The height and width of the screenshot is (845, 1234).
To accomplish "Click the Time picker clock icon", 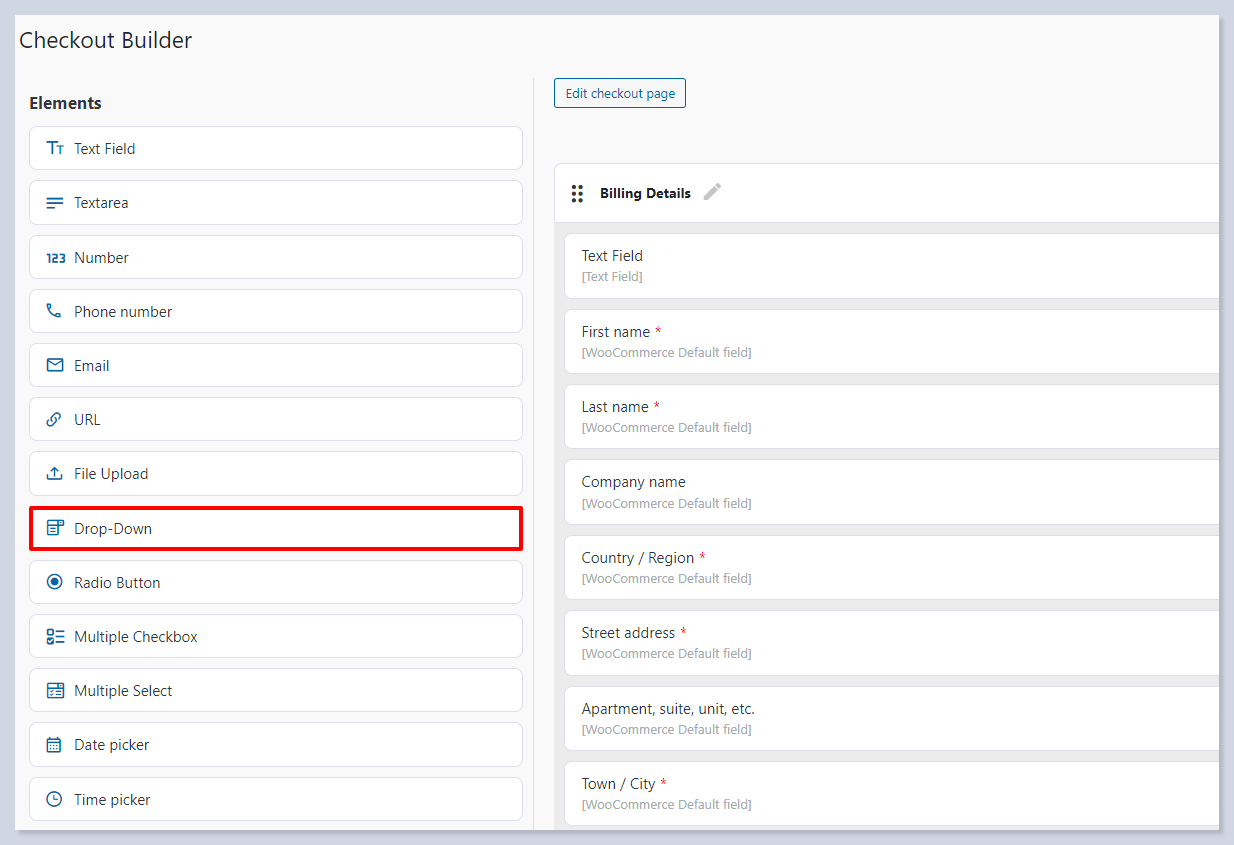I will click(54, 800).
